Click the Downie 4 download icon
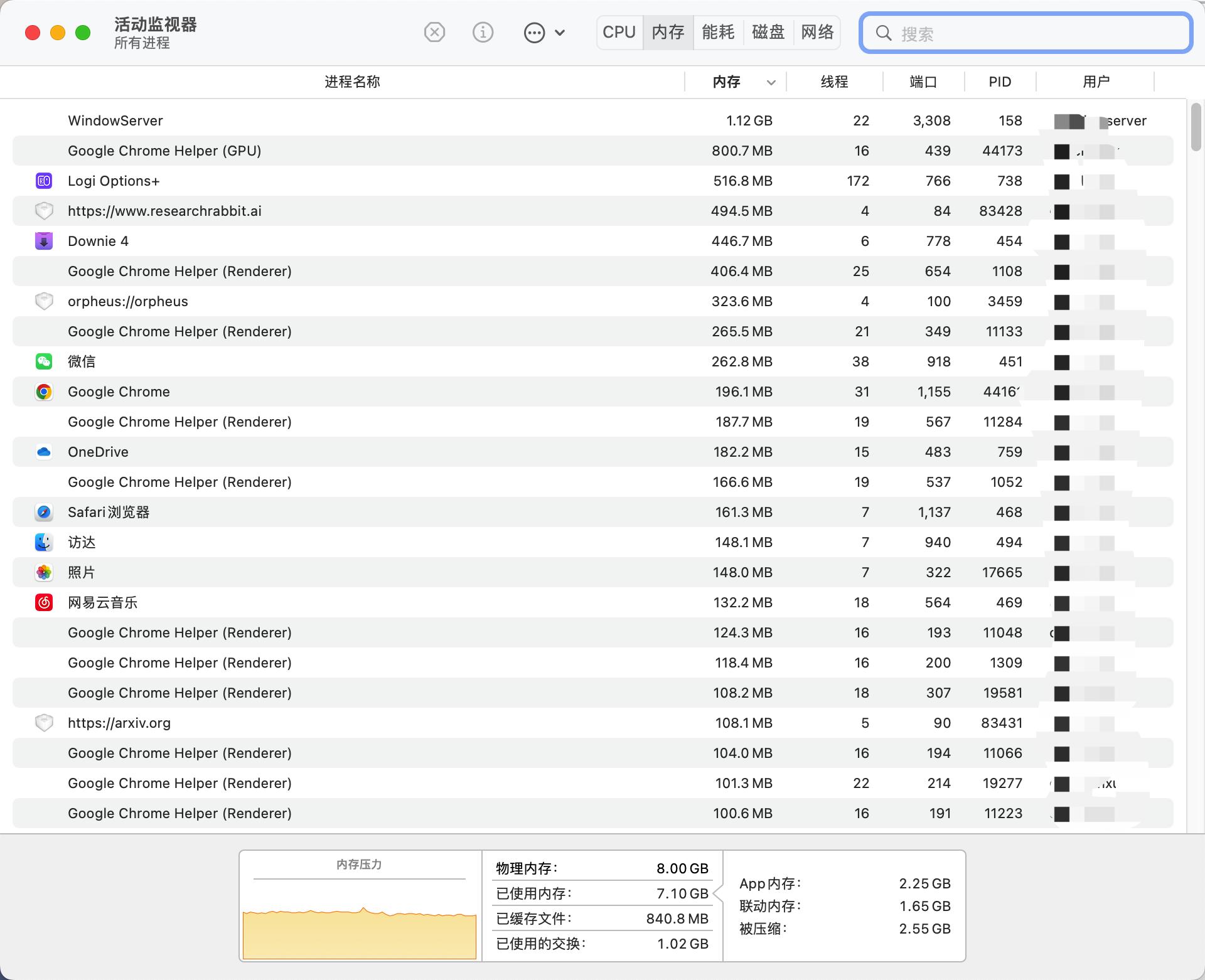 44,240
